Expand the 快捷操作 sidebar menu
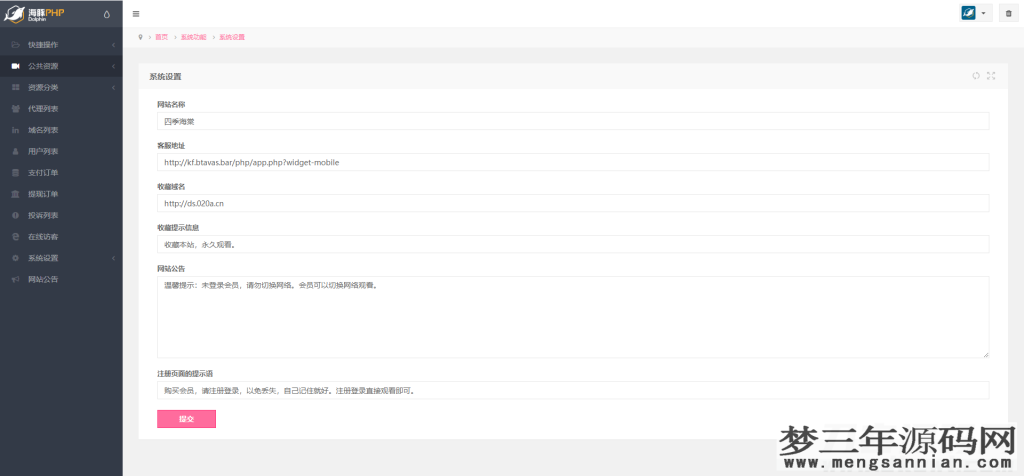Viewport: 1024px width, 476px height. (x=43, y=45)
